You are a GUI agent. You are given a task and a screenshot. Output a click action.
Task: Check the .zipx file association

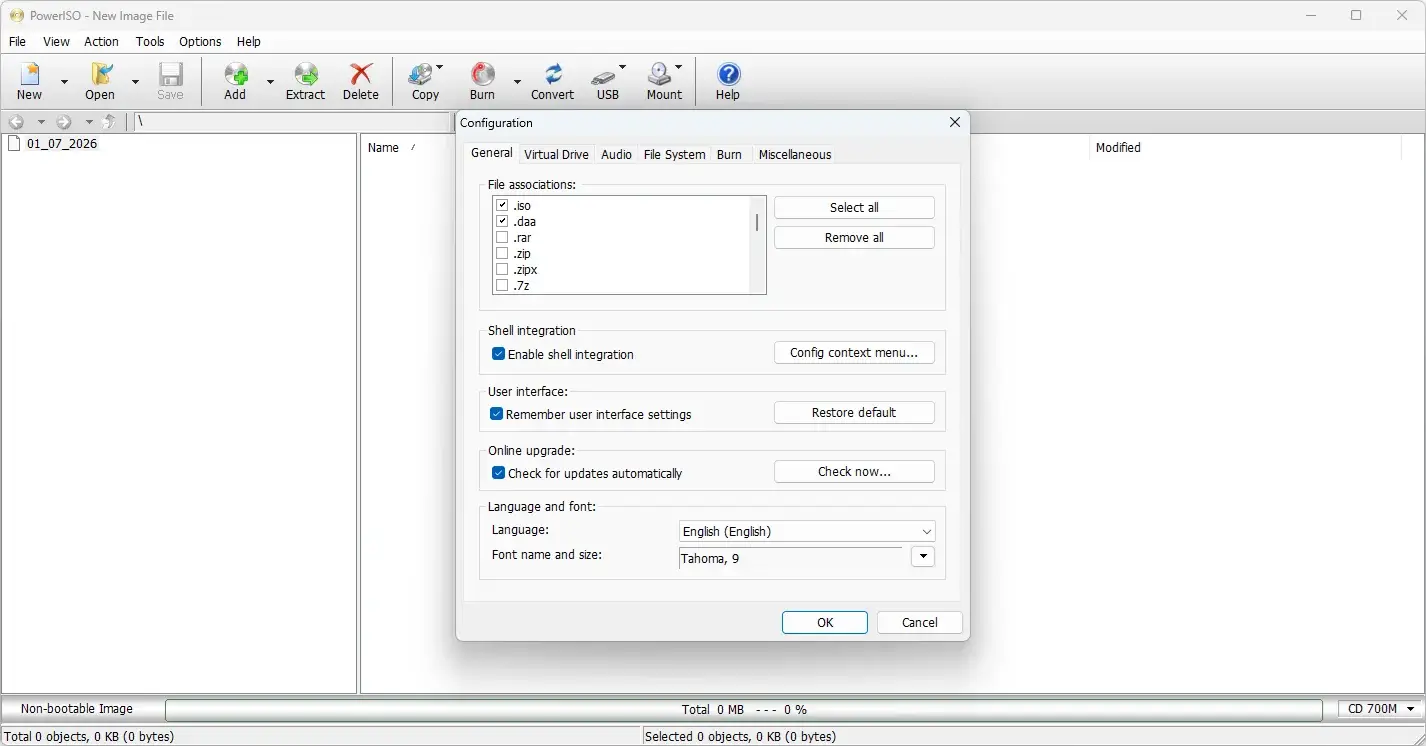click(502, 270)
